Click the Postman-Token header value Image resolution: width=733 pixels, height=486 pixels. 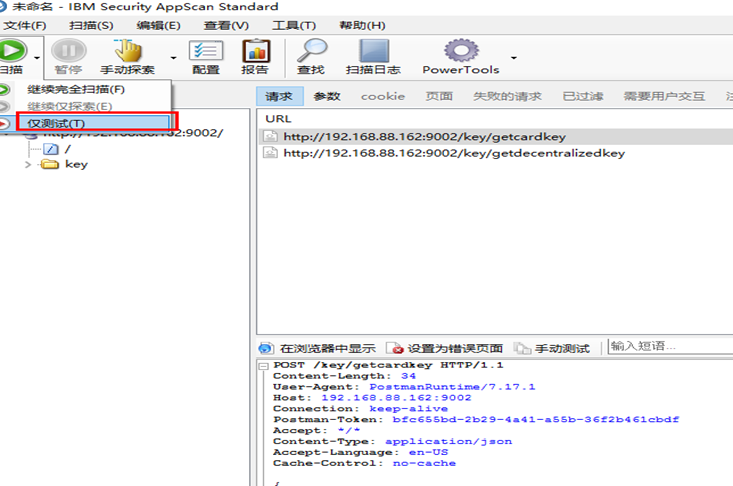pyautogui.click(x=536, y=420)
